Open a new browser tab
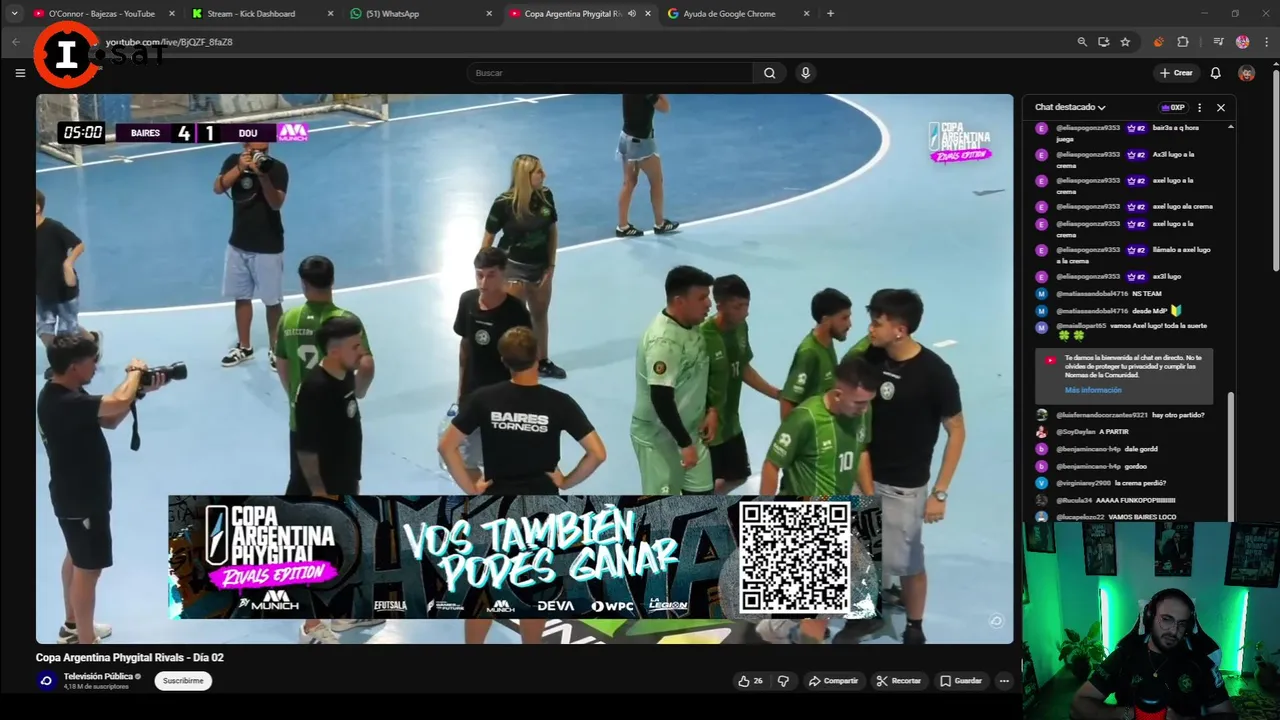The width and height of the screenshot is (1280, 720). click(x=830, y=14)
